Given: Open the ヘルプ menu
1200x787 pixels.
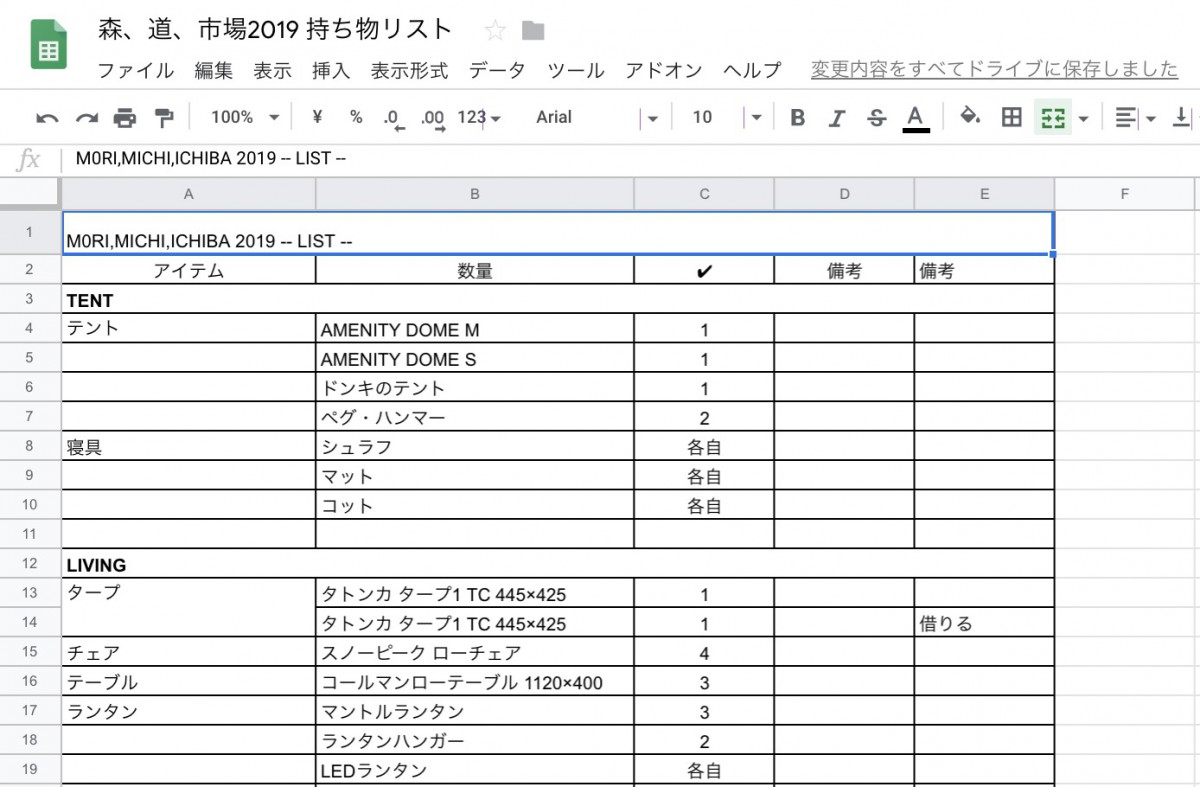Looking at the screenshot, I should point(752,70).
